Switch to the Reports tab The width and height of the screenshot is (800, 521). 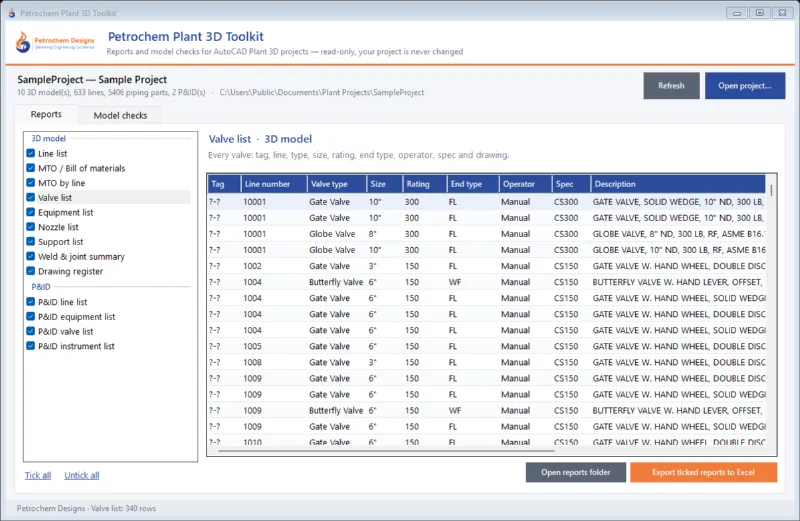point(46,114)
